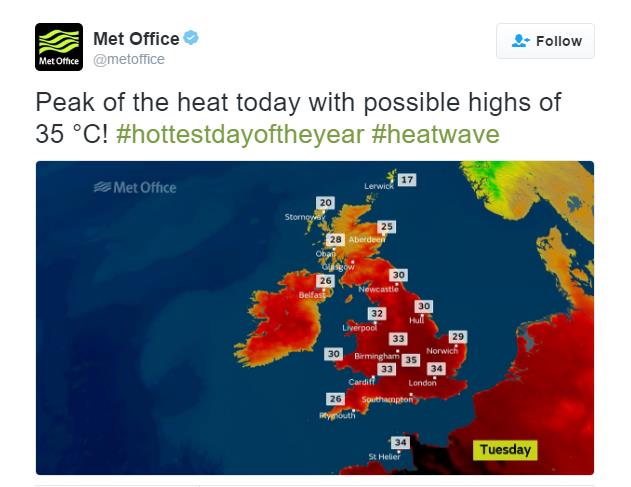Open the Met Office display name link
The image size is (631, 487).
point(136,39)
